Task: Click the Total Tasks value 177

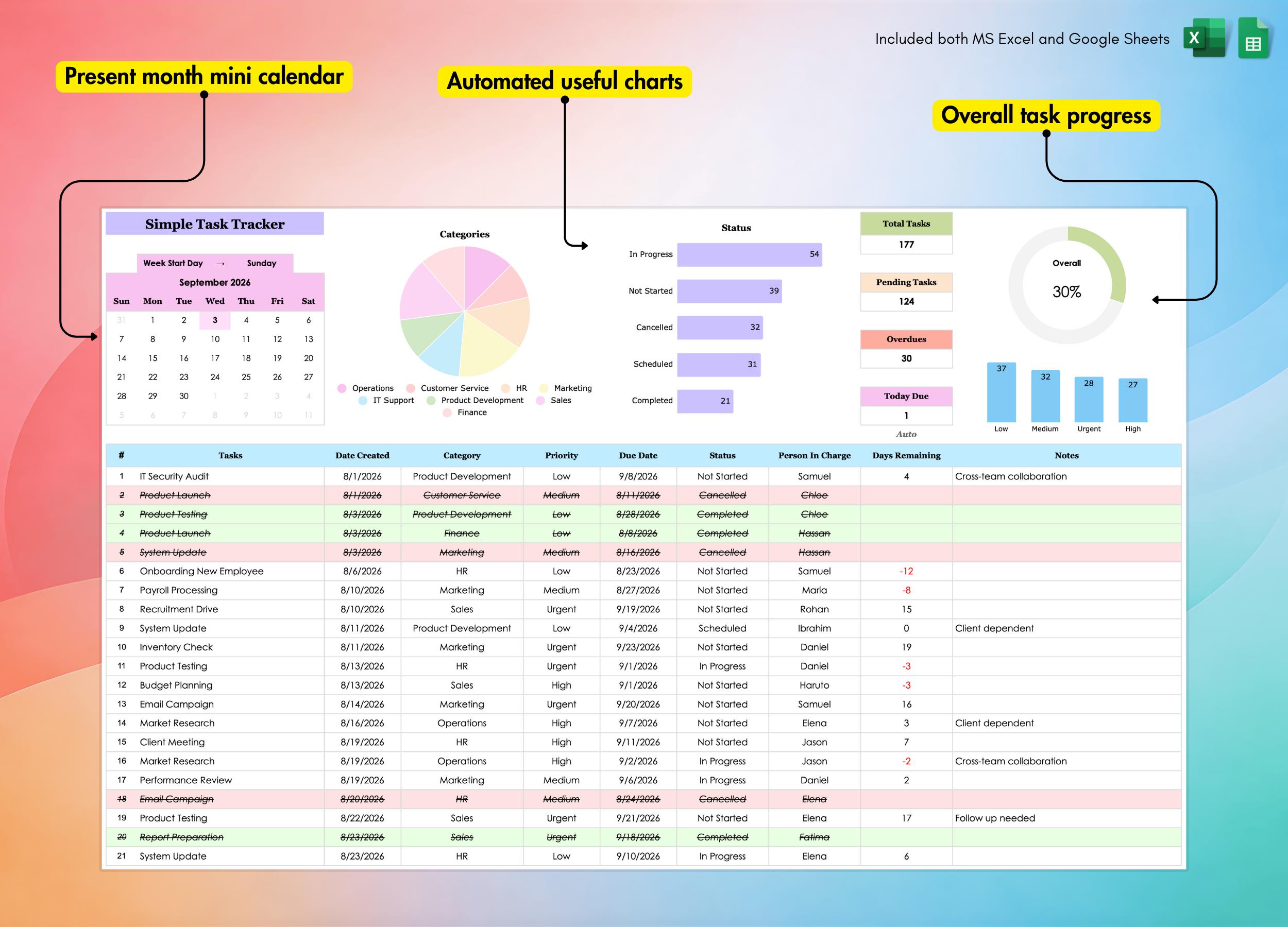Action: [x=906, y=245]
